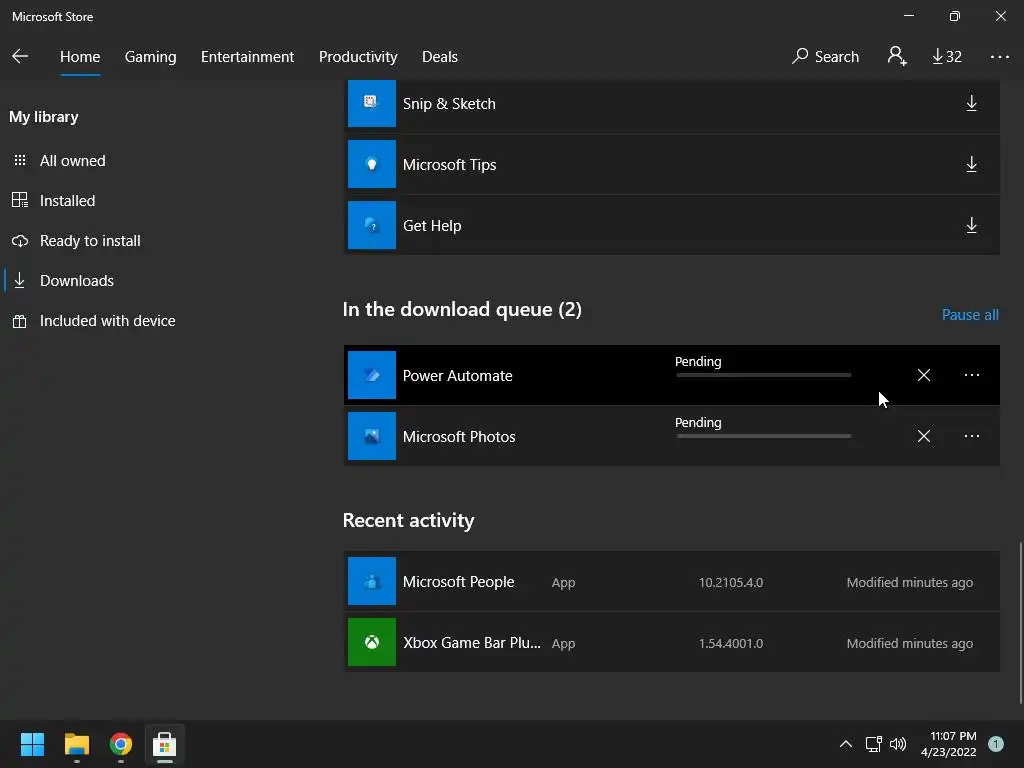
Task: Open Included with device section
Action: click(107, 321)
